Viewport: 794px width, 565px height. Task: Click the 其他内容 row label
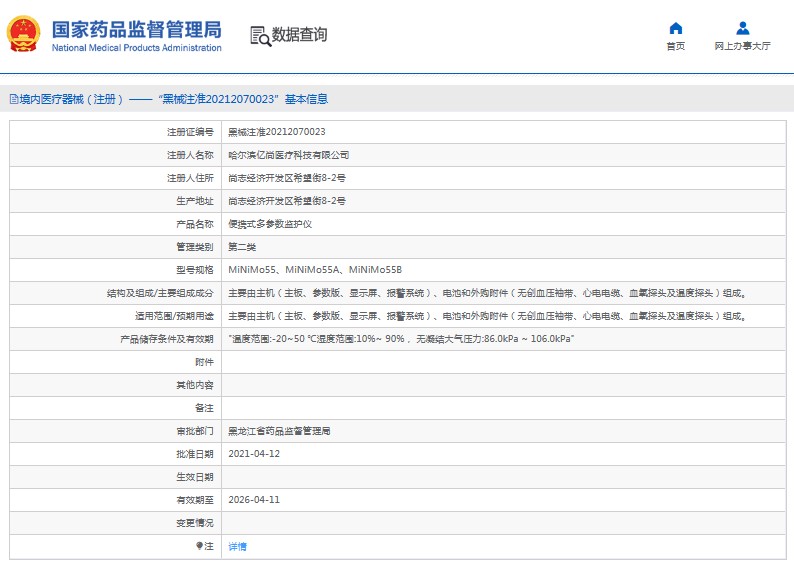(195, 385)
